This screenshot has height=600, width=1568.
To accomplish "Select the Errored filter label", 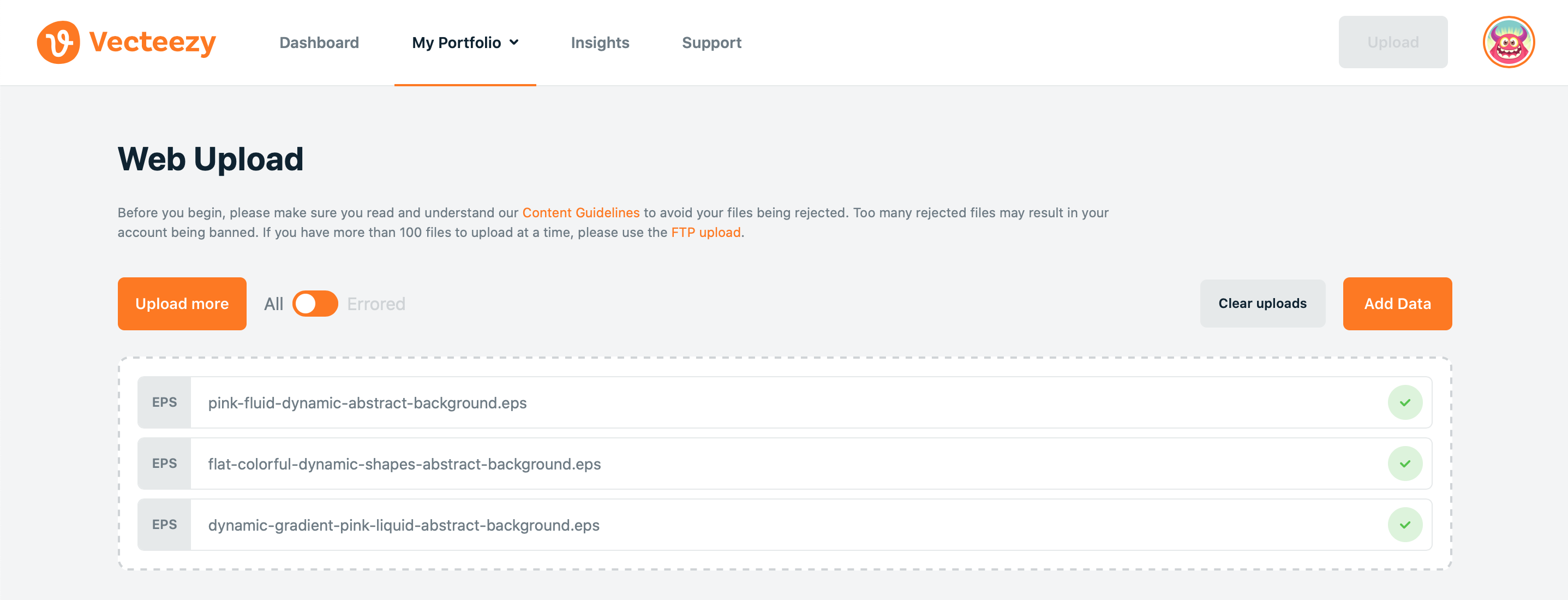I will [x=375, y=304].
